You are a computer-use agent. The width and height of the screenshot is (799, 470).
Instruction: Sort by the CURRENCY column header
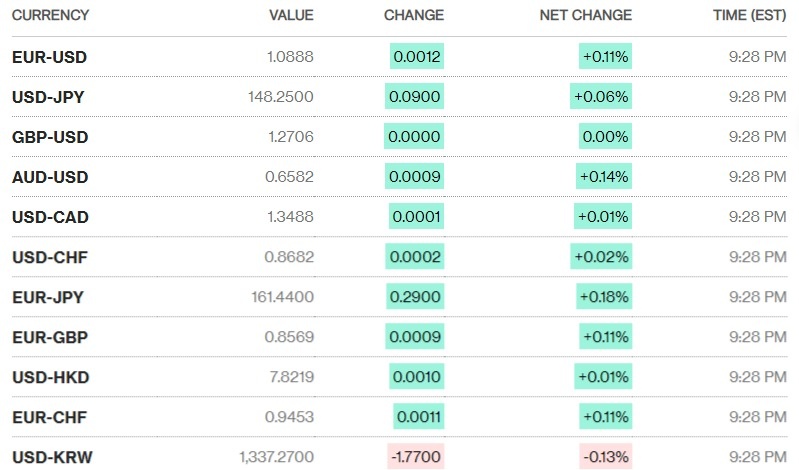coord(50,15)
